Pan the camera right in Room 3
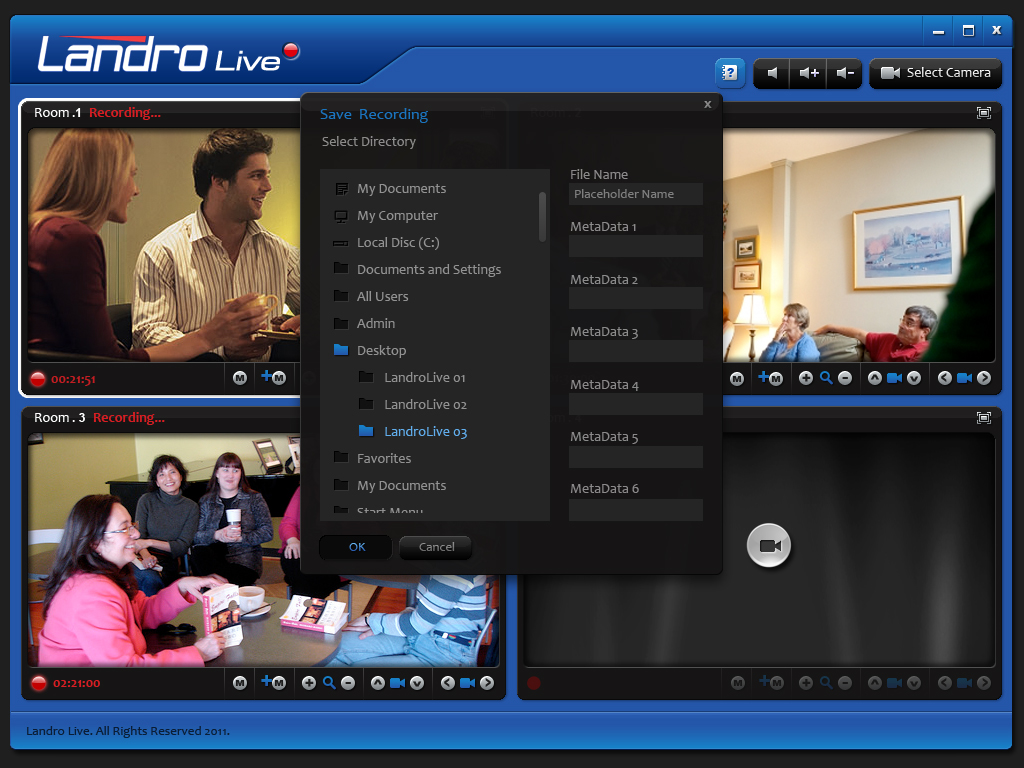This screenshot has height=768, width=1024. coord(487,683)
